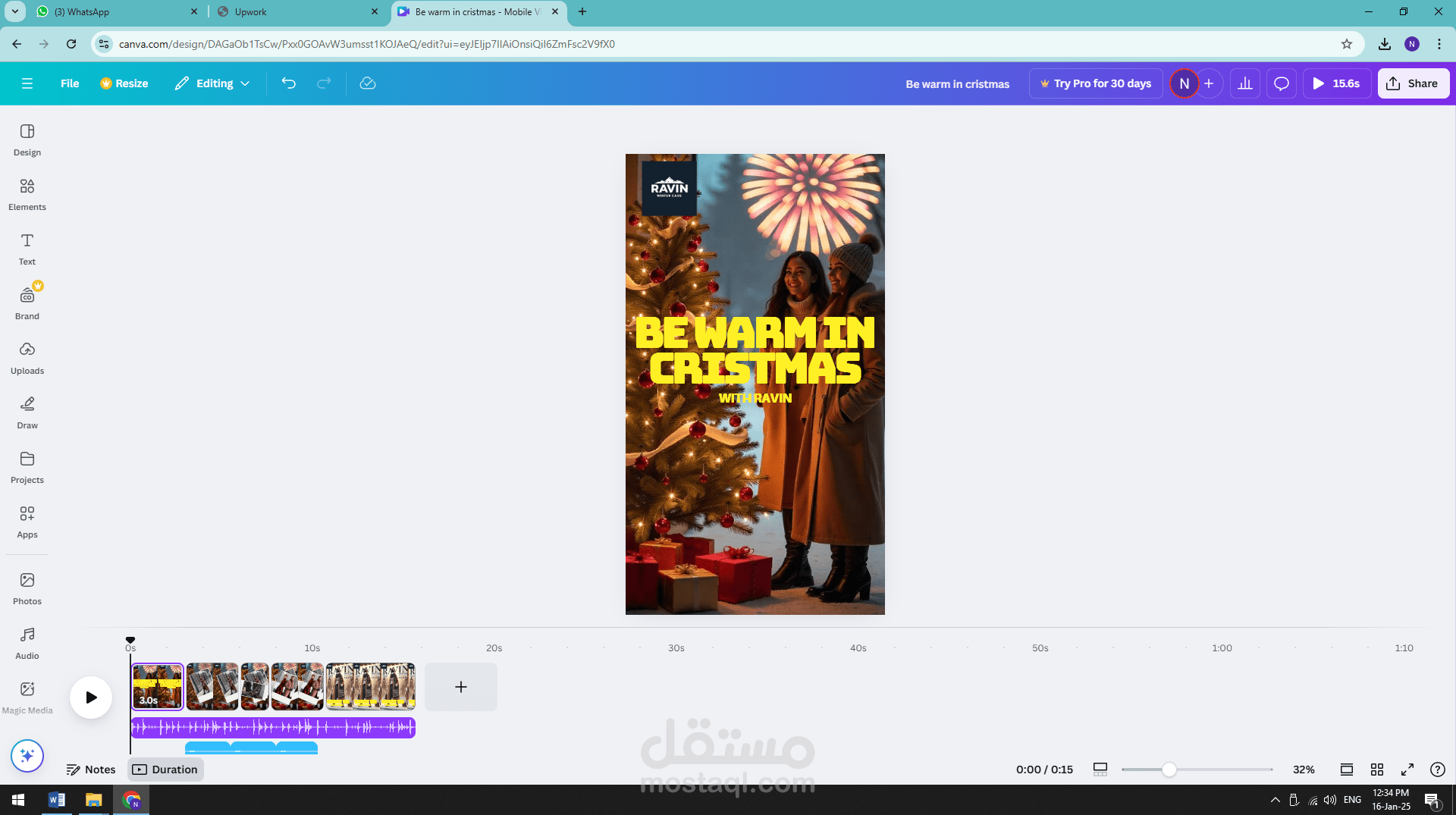The height and width of the screenshot is (815, 1456).
Task: Go back in browser history
Action: coord(17,44)
